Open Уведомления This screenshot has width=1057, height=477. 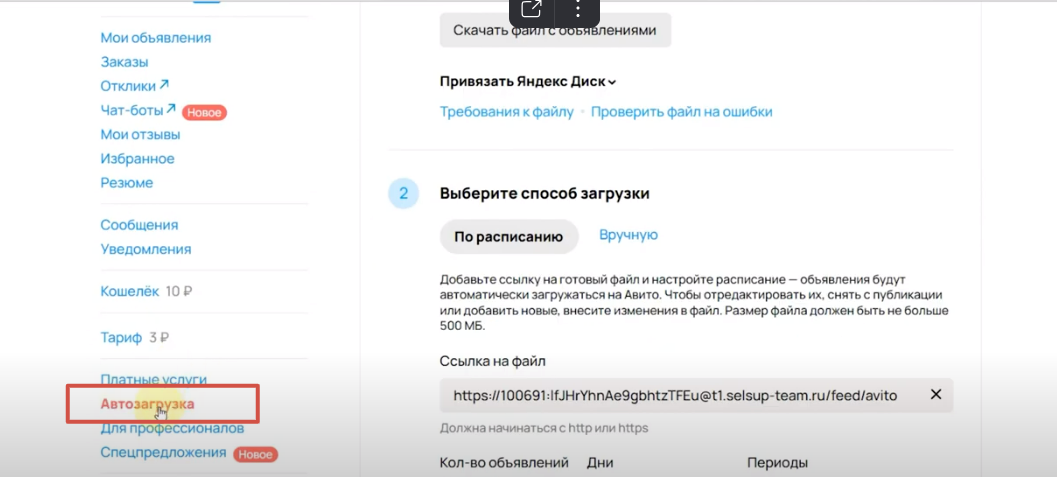click(146, 249)
